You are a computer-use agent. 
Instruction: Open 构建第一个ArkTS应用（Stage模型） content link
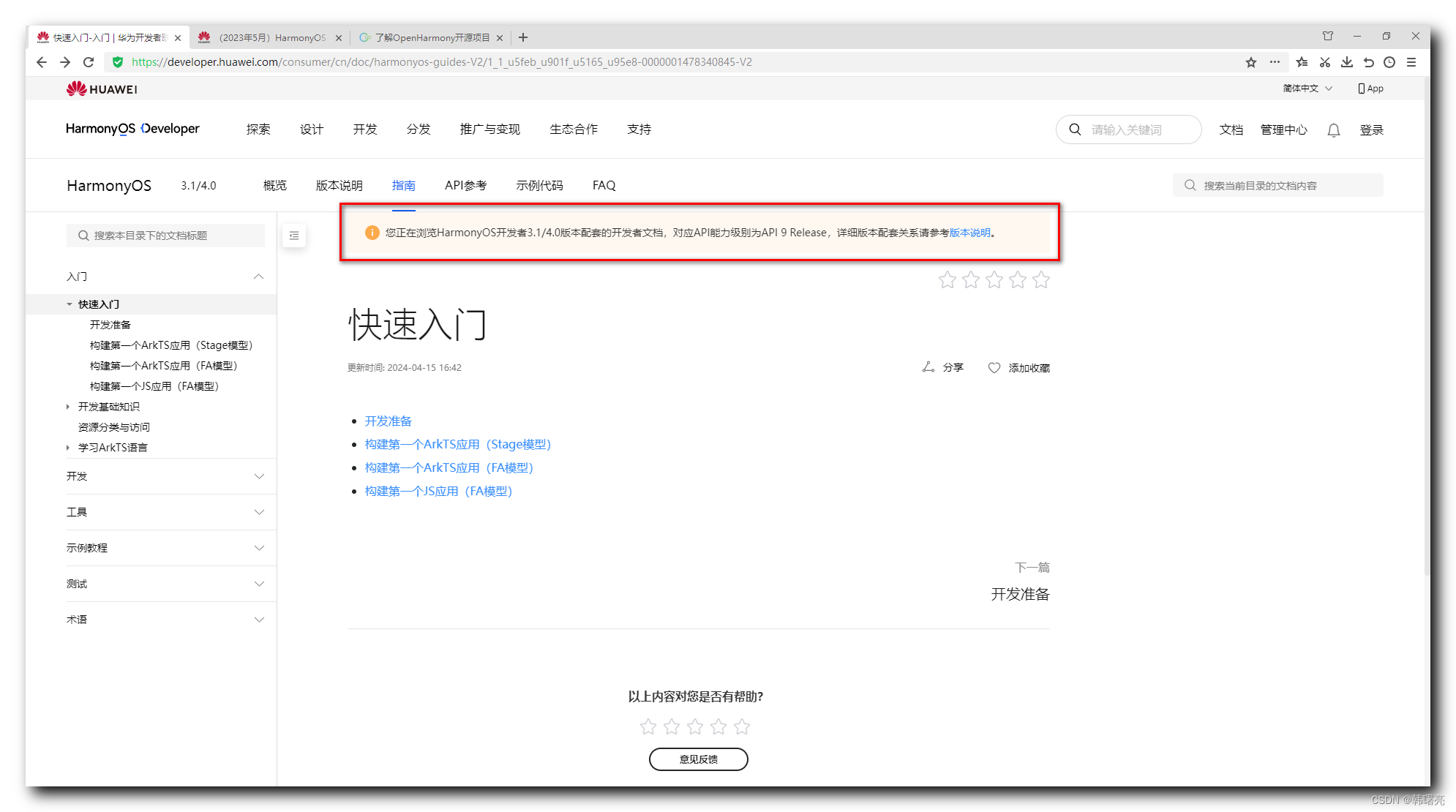point(458,445)
